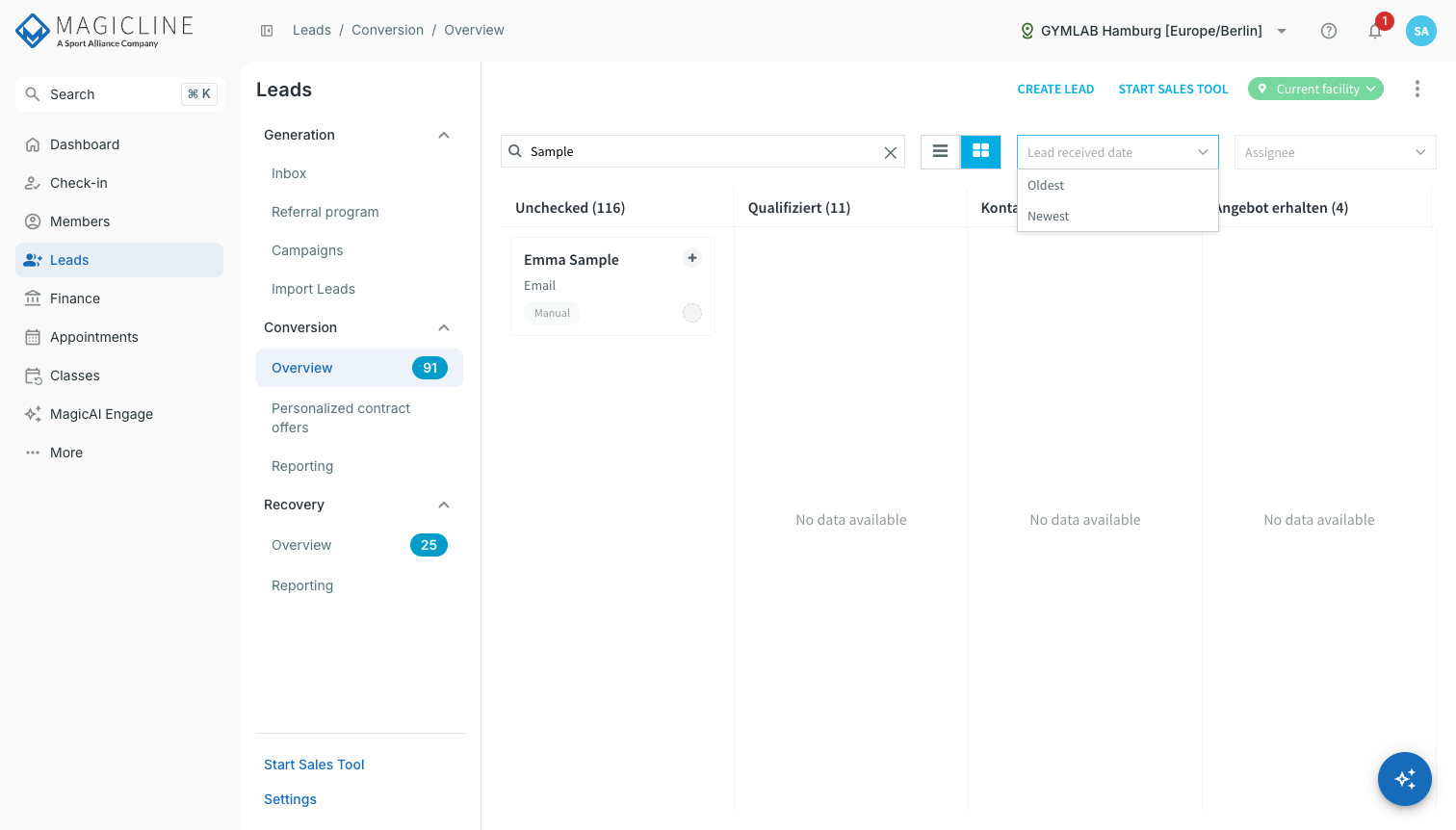Open MagicAI Engage in the sidebar

[101, 414]
